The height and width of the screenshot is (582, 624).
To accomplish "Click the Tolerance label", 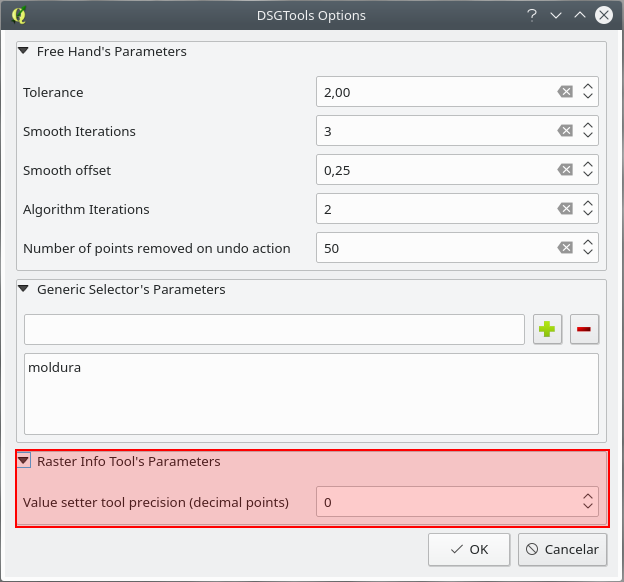I will [53, 92].
